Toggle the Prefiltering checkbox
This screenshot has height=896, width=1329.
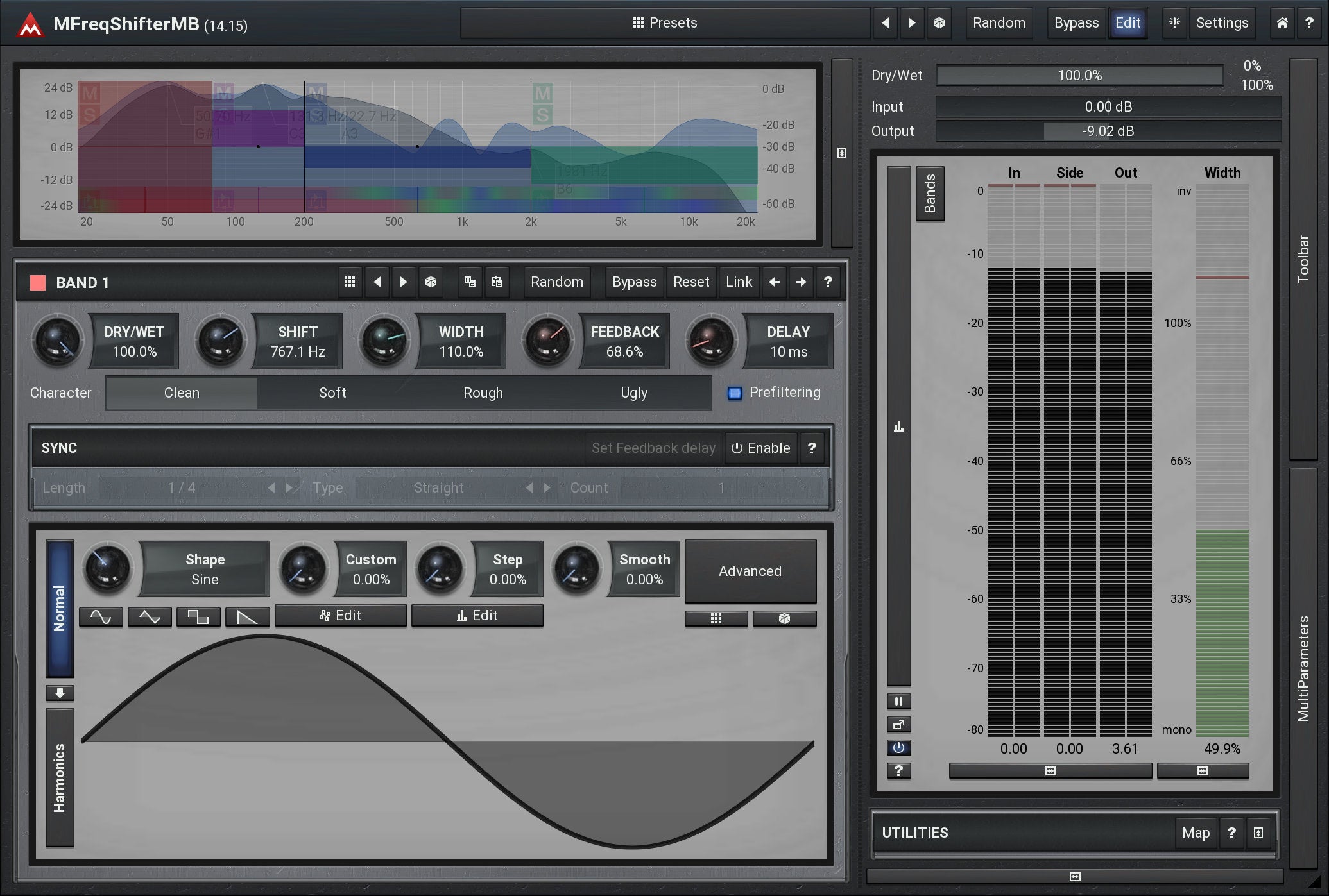pos(735,393)
